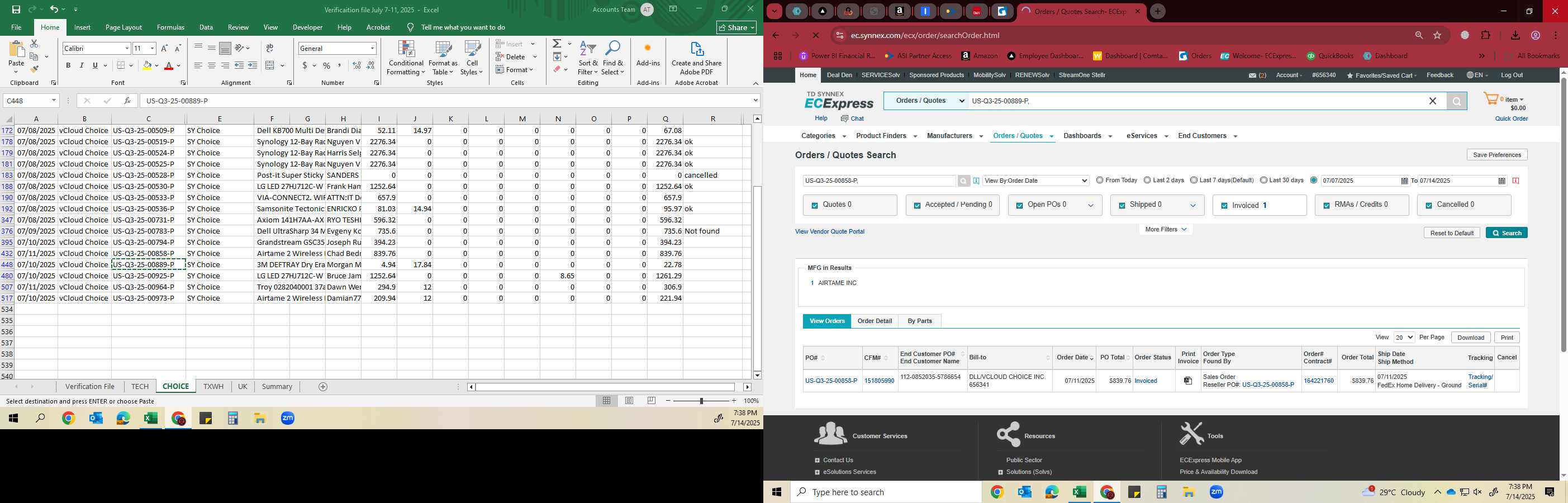Screen dimensions: 1568x503
Task: Toggle the Shipped checkbox
Action: (x=1122, y=206)
